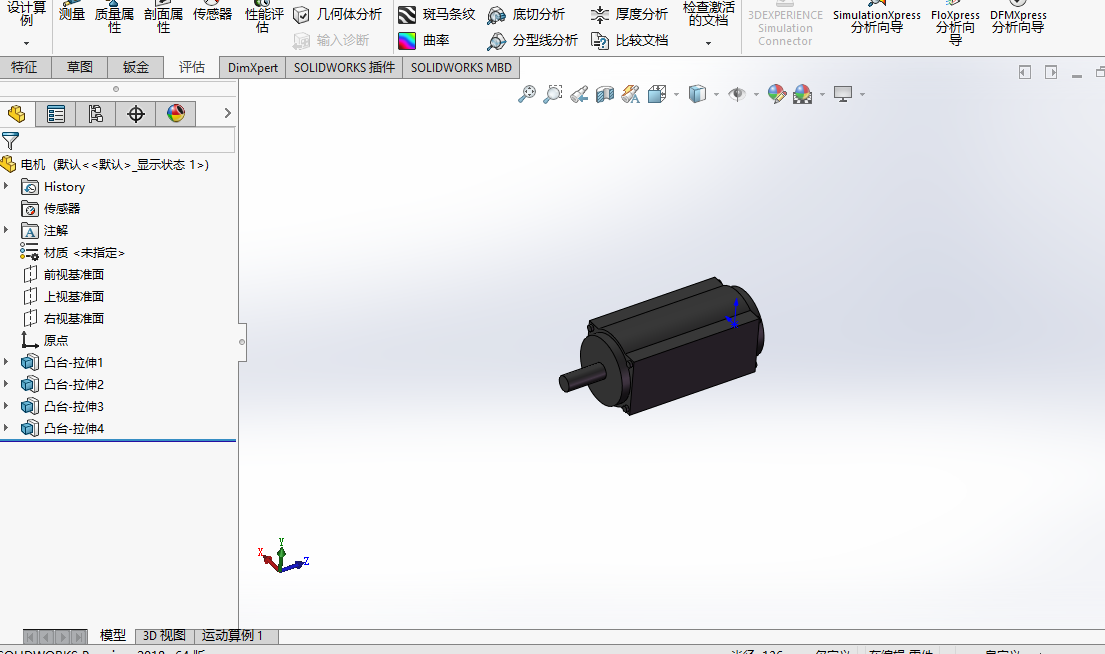This screenshot has width=1105, height=654.
Task: Switch to 评估 ribbon tab
Action: click(x=192, y=67)
